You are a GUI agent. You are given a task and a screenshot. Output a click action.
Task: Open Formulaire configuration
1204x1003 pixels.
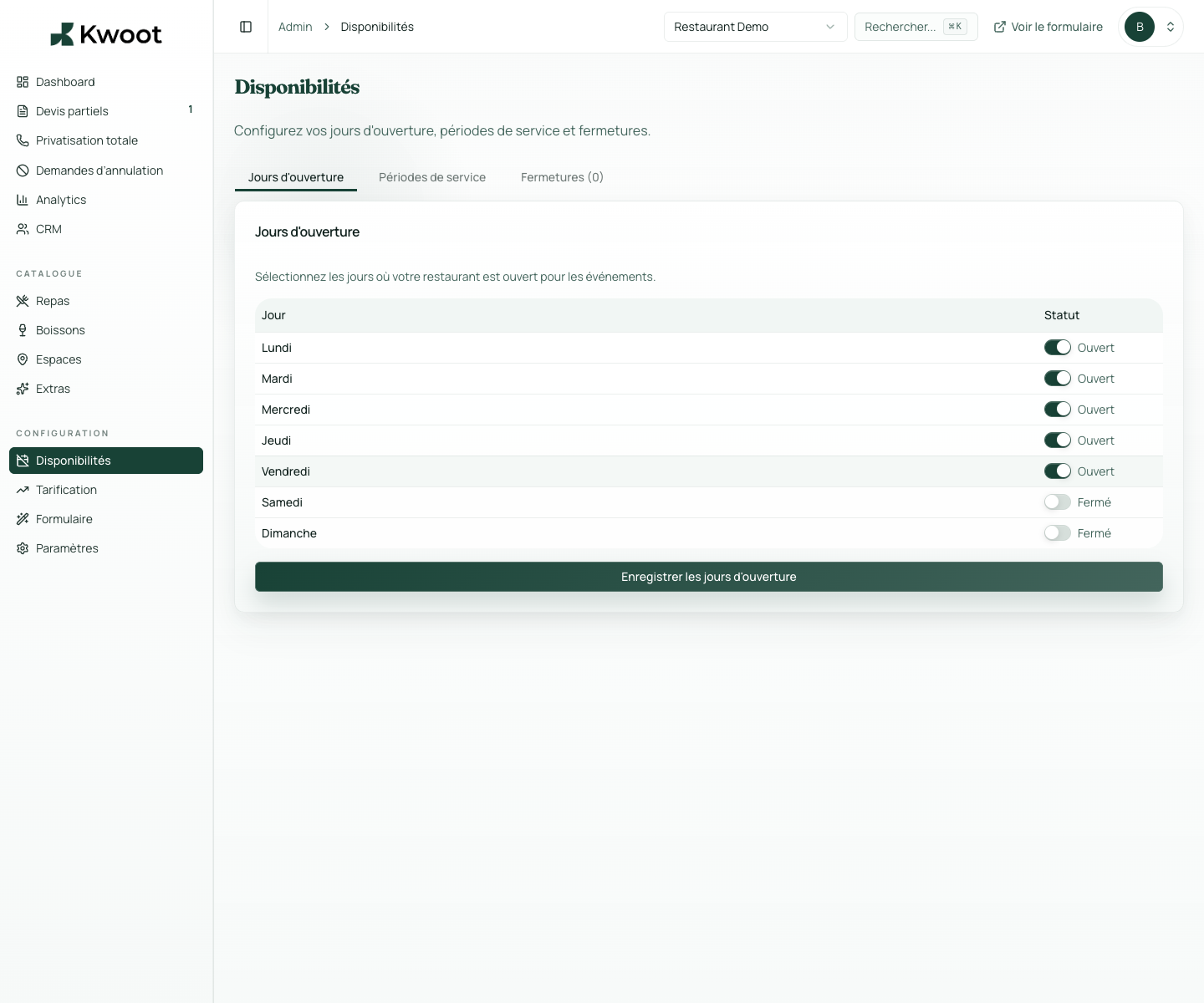(106, 519)
